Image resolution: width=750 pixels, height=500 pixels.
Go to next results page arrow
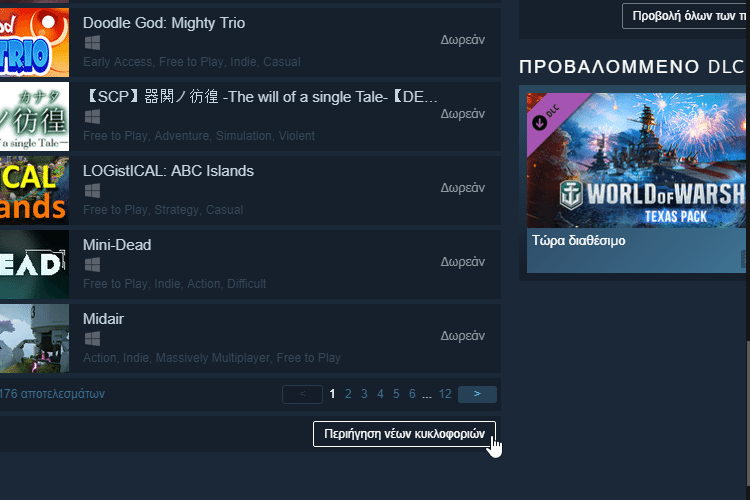coord(477,394)
